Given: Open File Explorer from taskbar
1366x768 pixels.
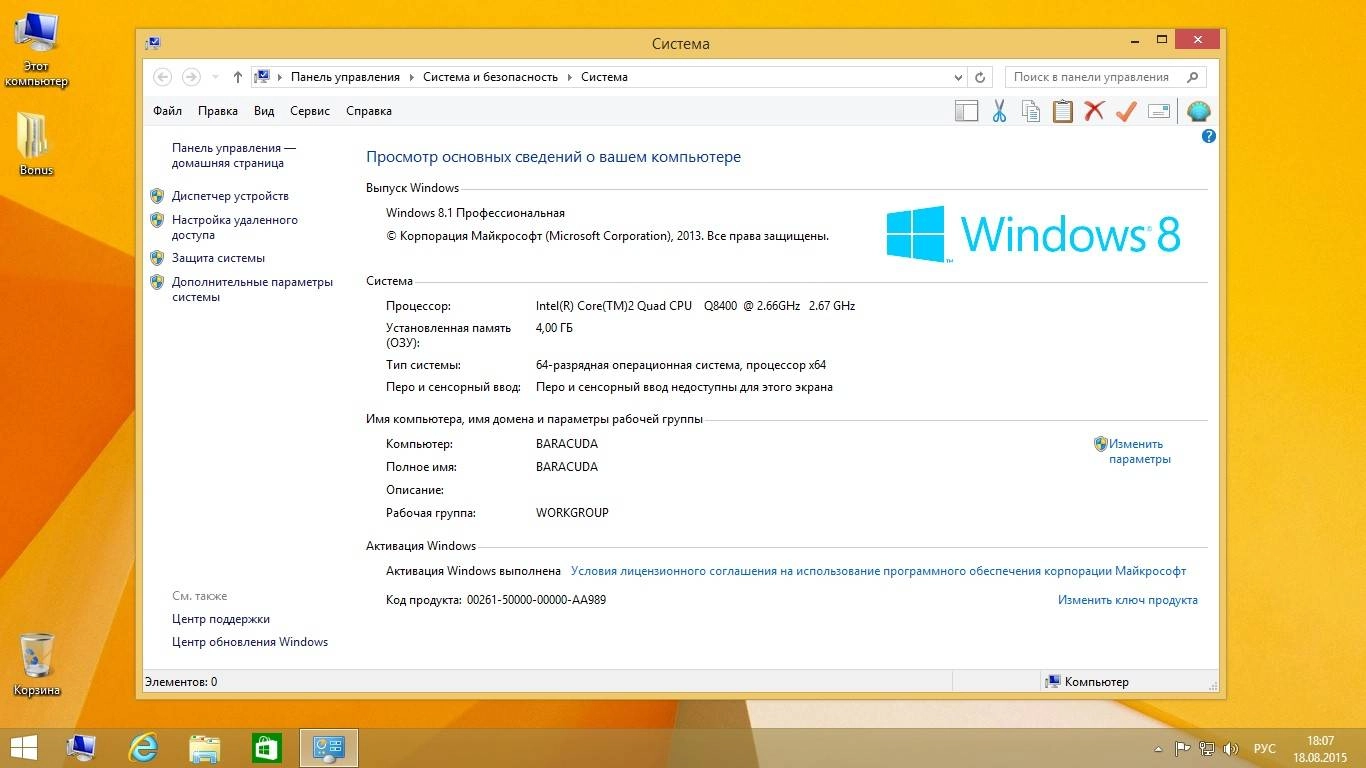Looking at the screenshot, I should click(x=205, y=748).
